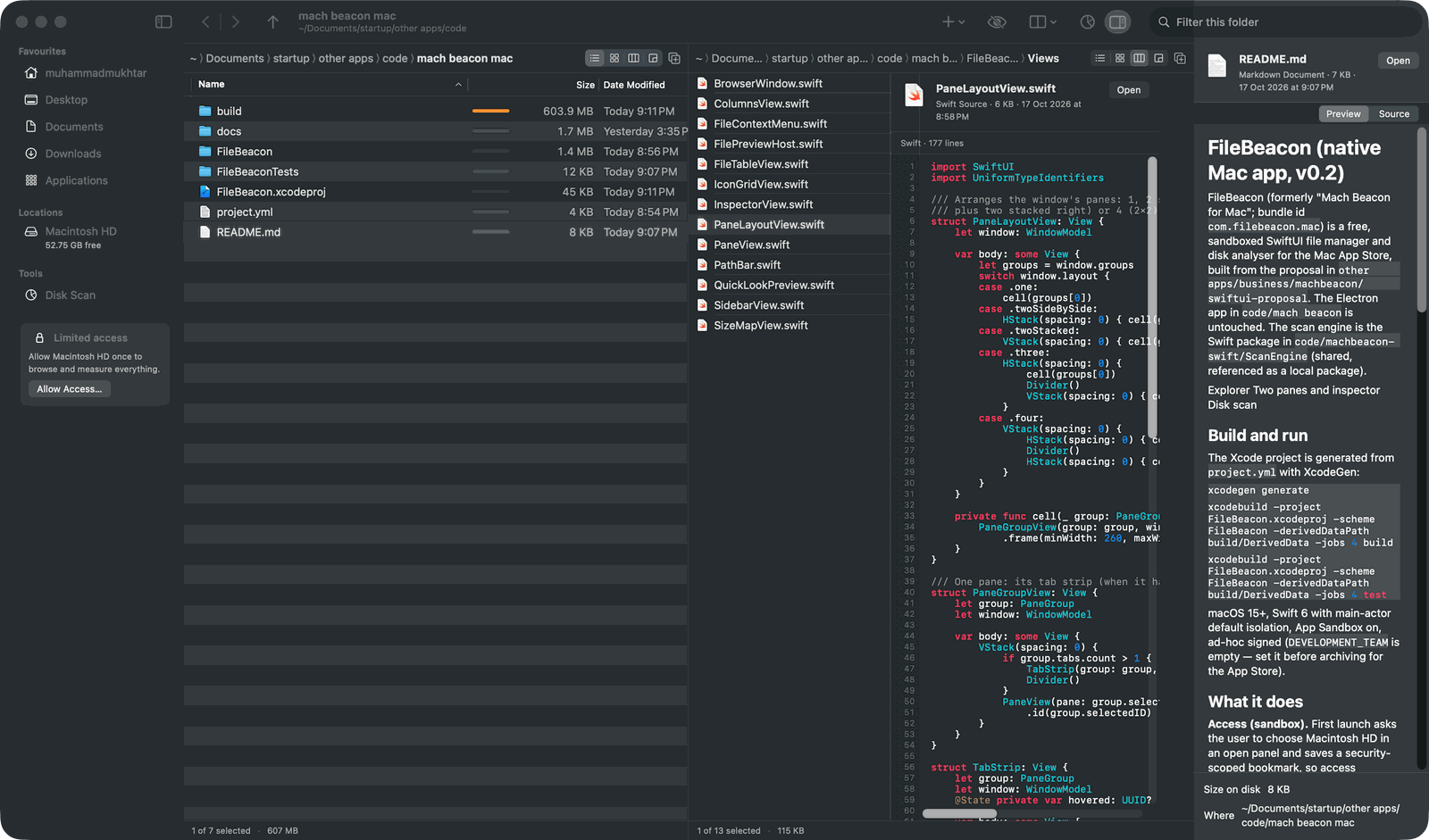
Task: Switch mach beacon mac pane to size map view
Action: tap(654, 58)
